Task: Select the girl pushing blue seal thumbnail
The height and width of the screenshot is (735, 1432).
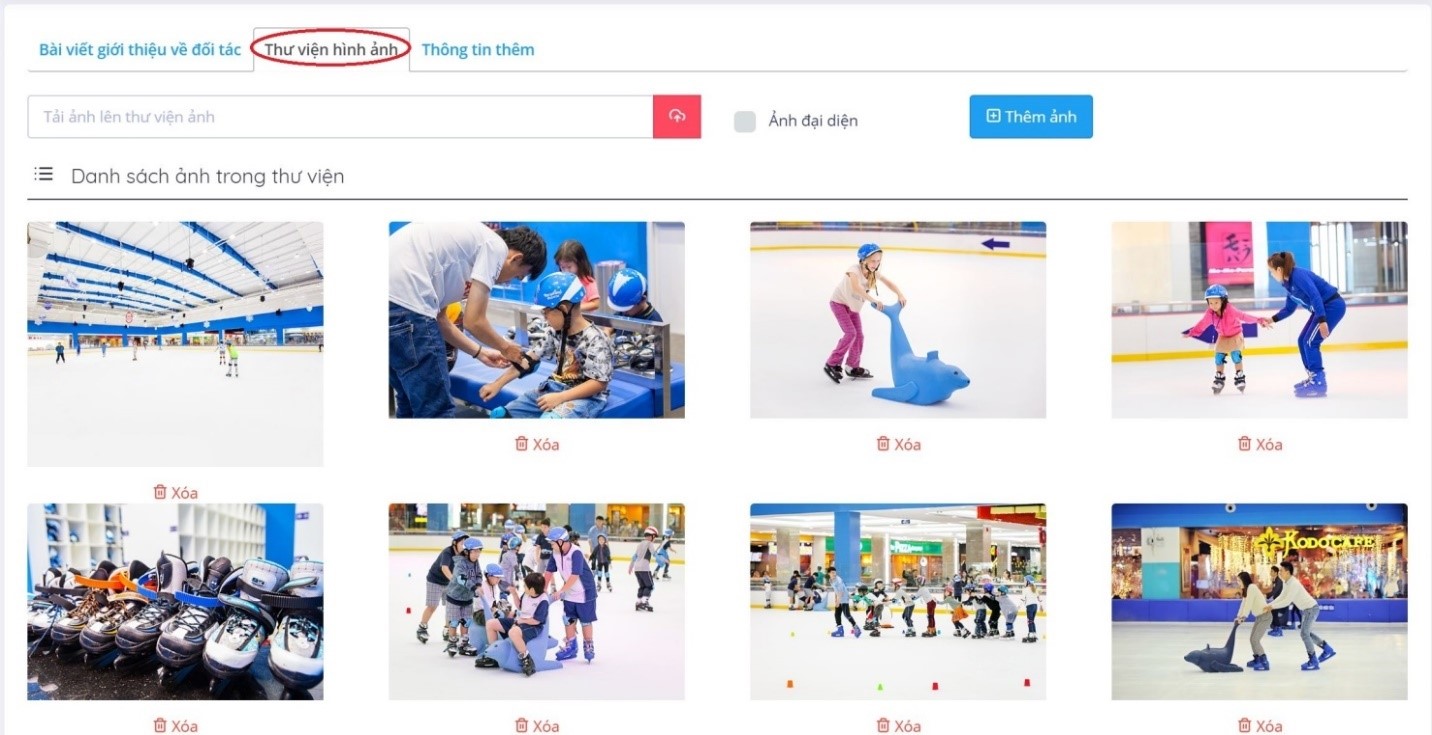Action: coord(898,320)
